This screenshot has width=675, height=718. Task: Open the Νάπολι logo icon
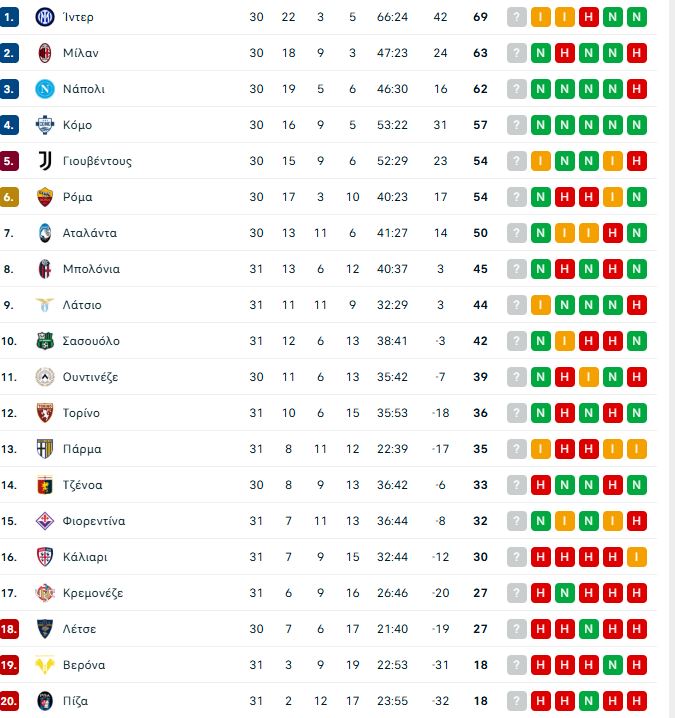(x=44, y=89)
